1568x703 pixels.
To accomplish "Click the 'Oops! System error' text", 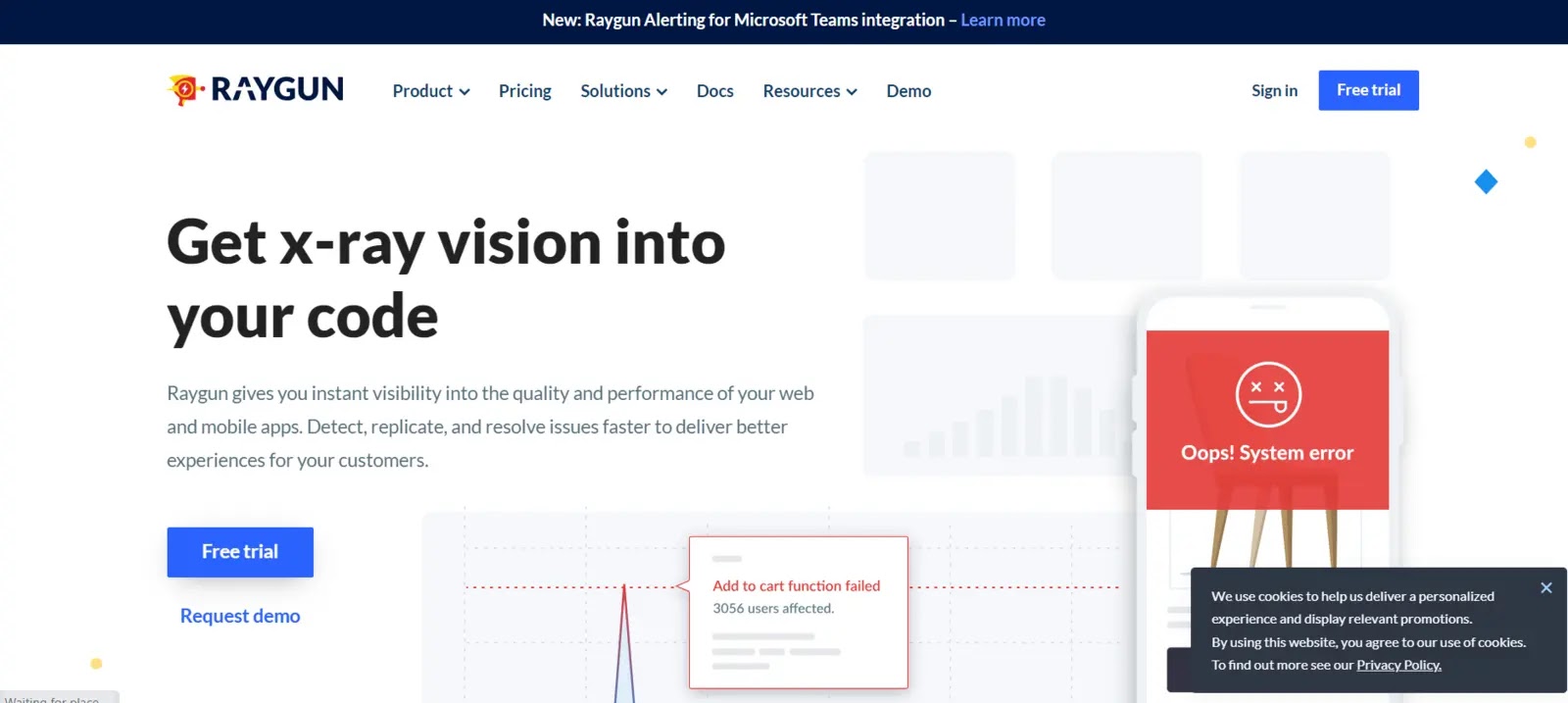I will coord(1267,453).
